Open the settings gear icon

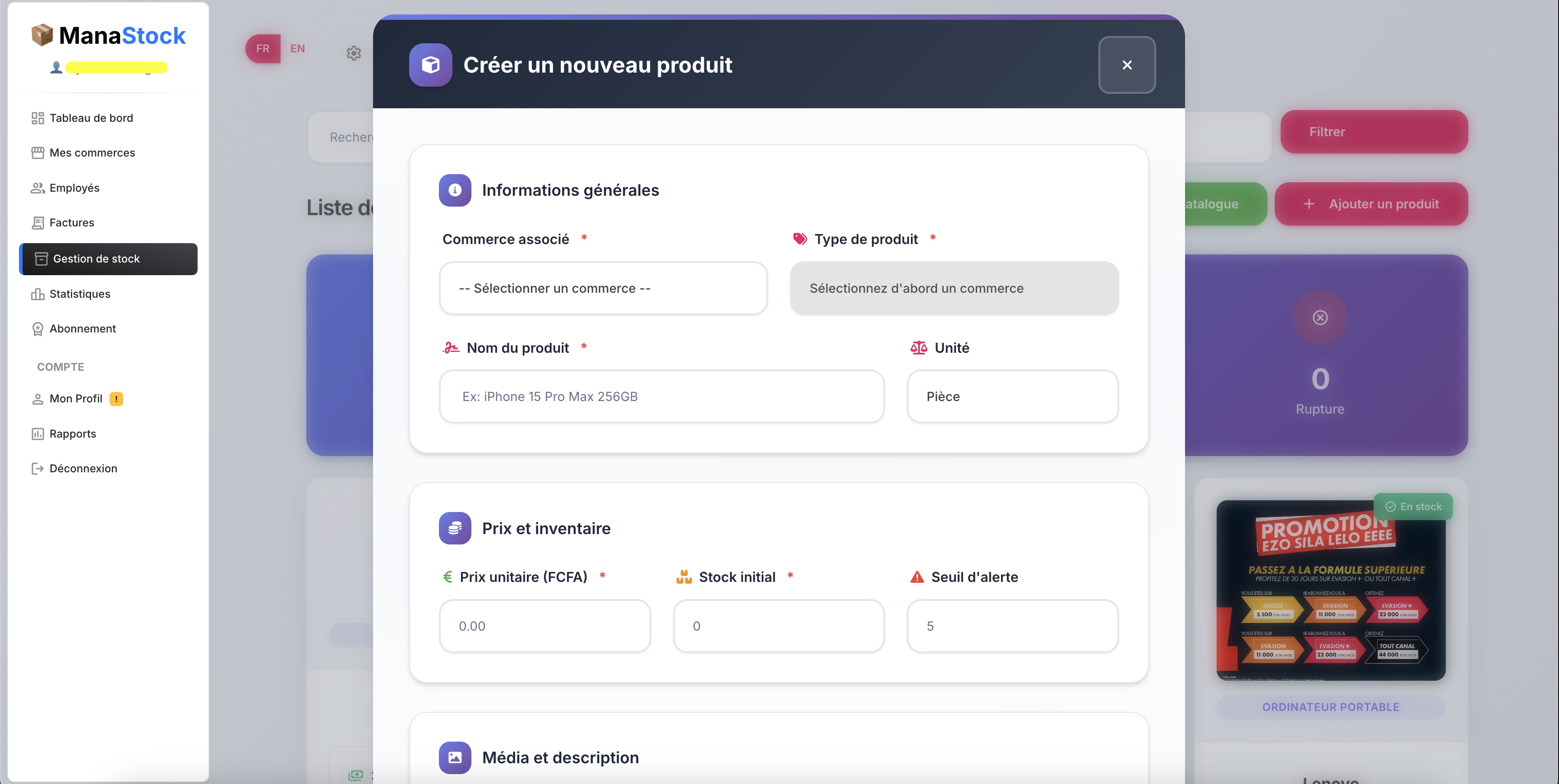[354, 53]
